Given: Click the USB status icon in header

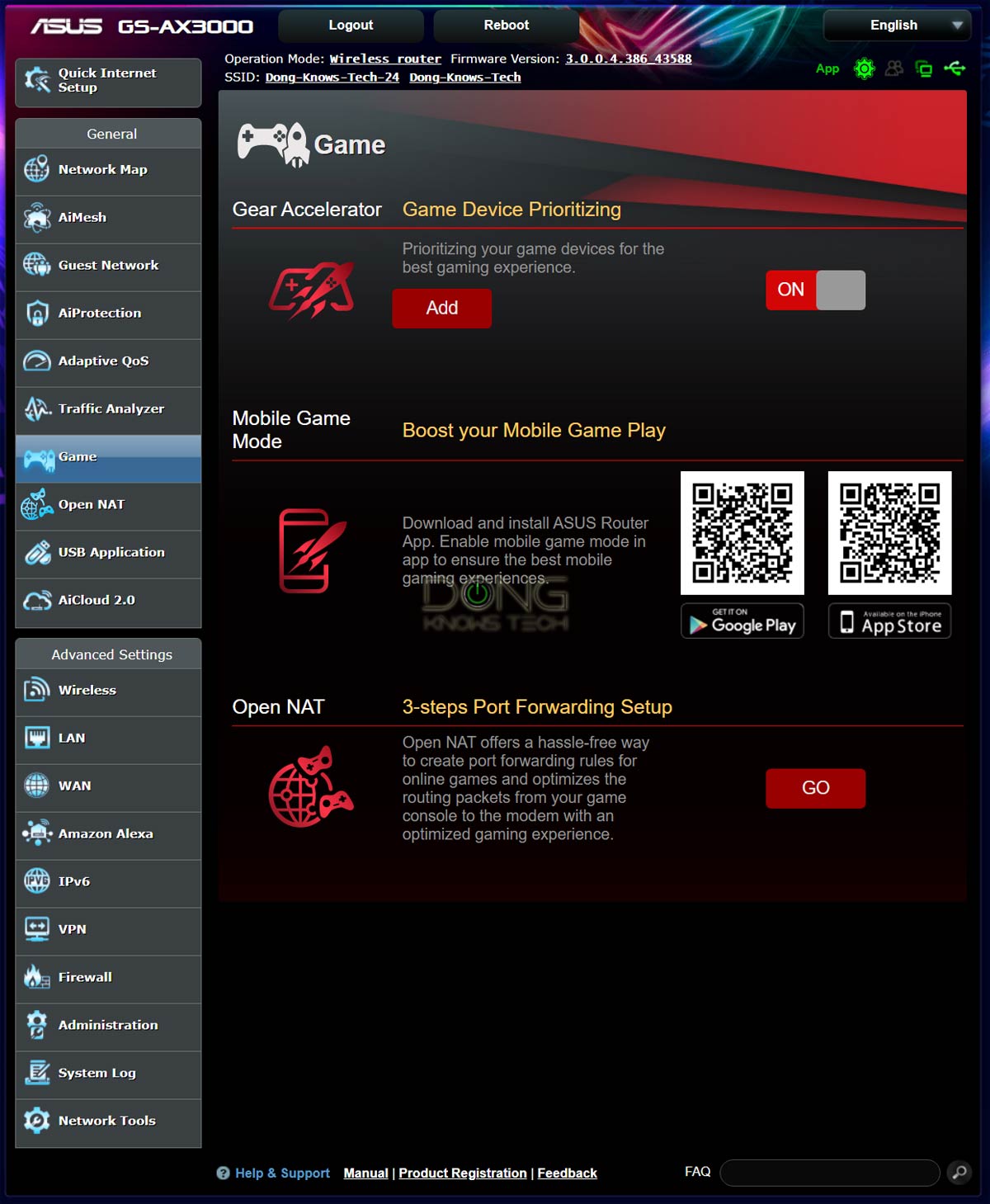Looking at the screenshot, I should (x=955, y=68).
